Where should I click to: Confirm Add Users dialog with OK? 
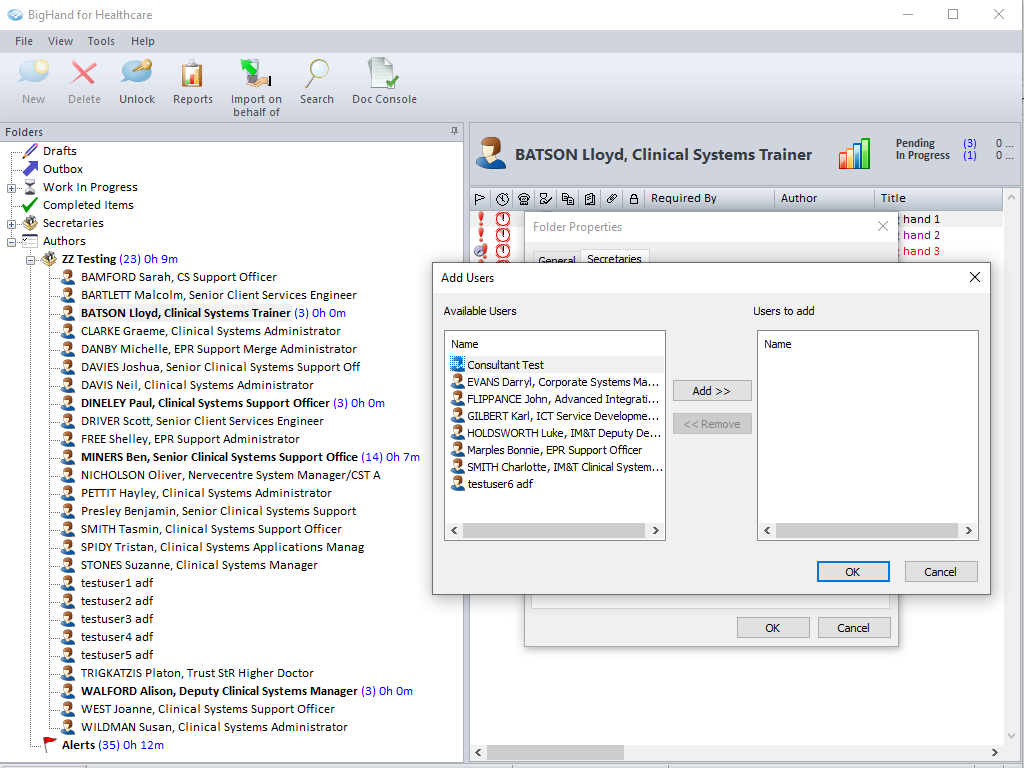[x=853, y=571]
